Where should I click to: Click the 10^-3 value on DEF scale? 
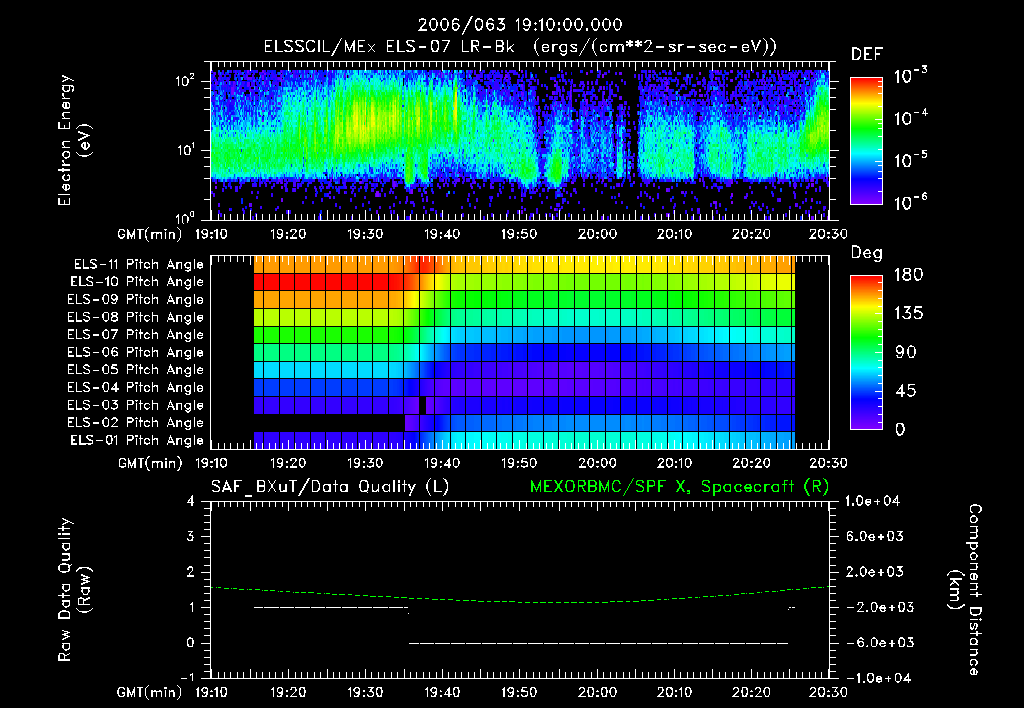tap(910, 76)
